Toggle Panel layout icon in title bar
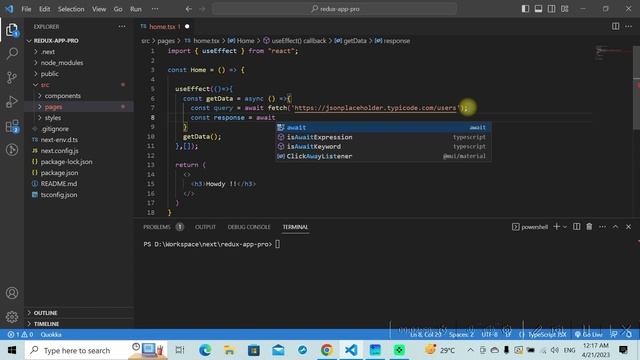Viewport: 640px width, 360px height. (538, 9)
